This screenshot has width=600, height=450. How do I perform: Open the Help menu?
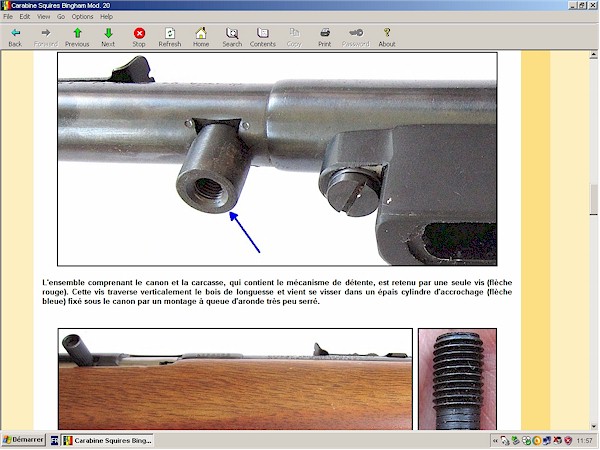coord(106,16)
